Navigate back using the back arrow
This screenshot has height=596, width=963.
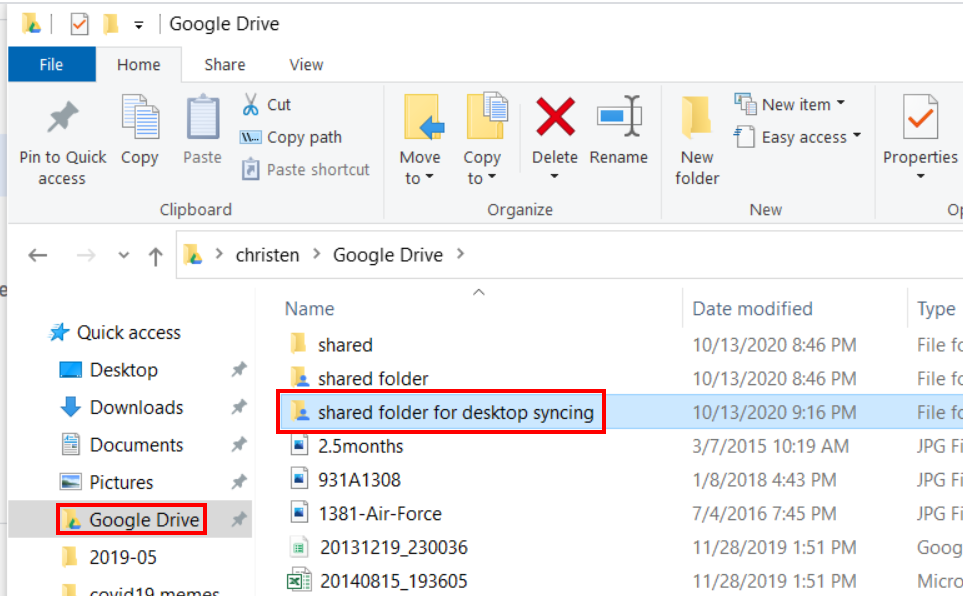(x=37, y=254)
